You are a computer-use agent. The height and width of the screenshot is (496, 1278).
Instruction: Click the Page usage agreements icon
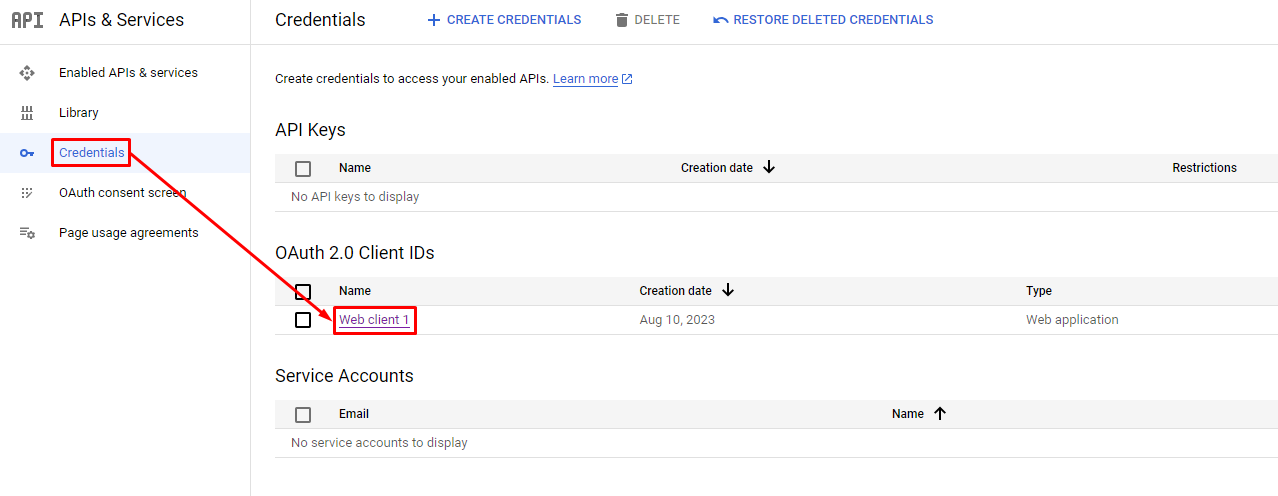tap(27, 233)
